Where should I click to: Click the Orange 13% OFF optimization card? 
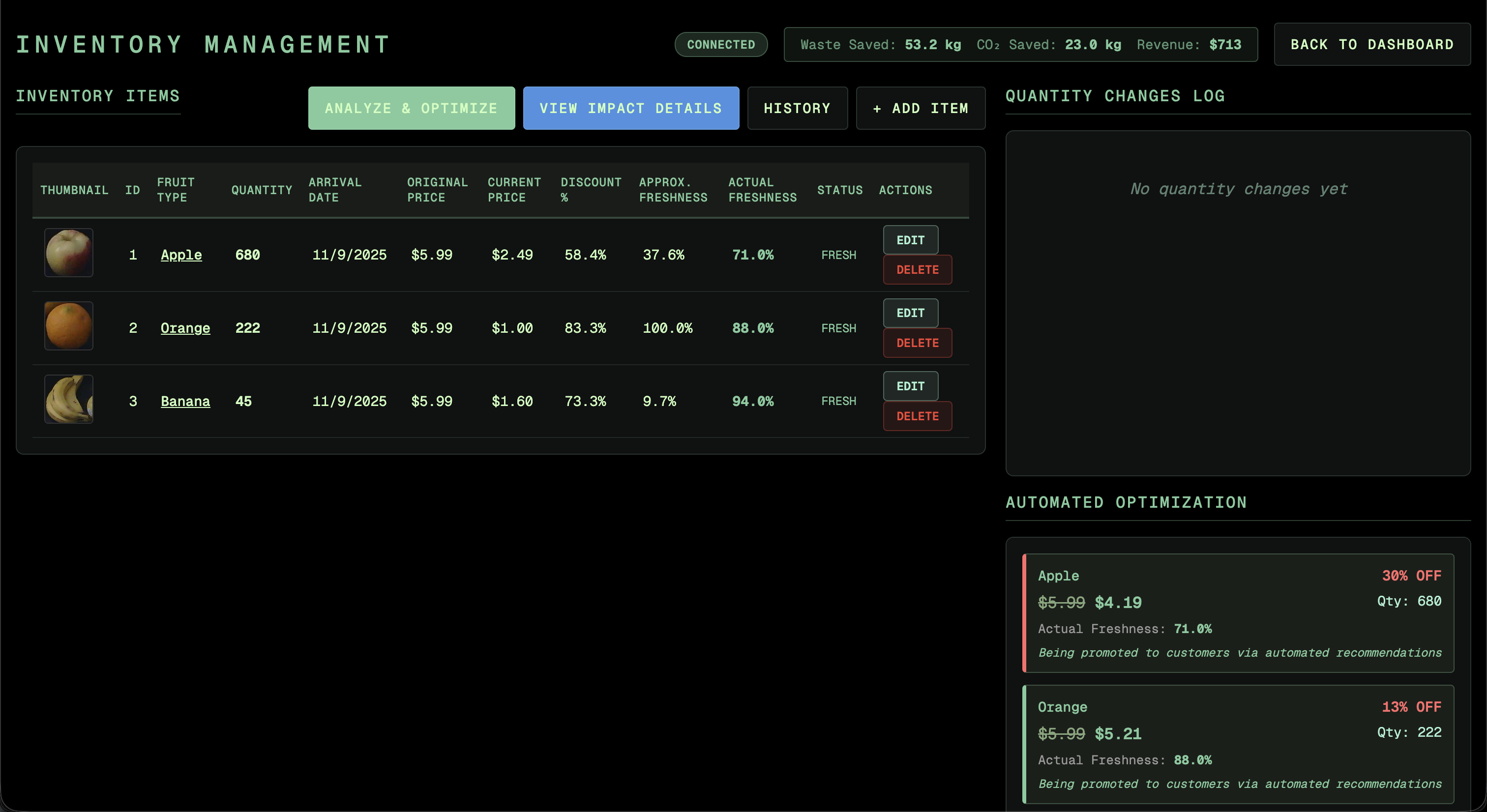(x=1239, y=745)
